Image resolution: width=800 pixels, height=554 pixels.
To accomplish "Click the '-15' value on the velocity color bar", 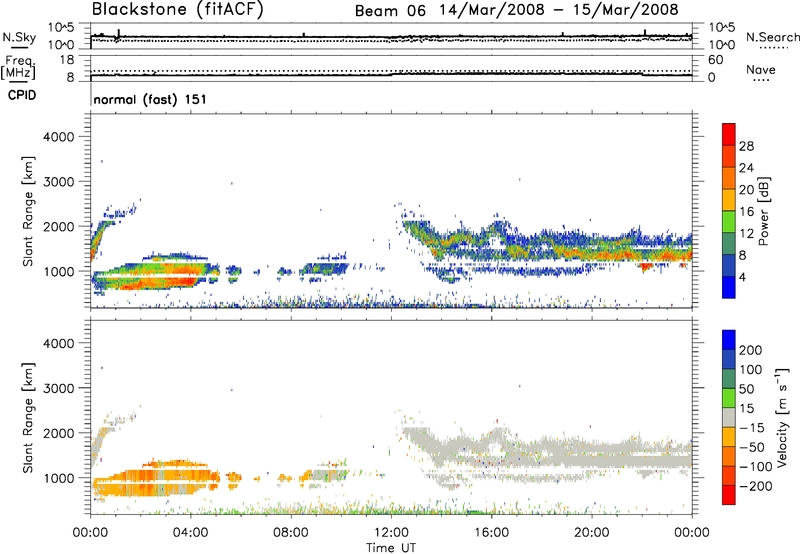I will [x=752, y=428].
